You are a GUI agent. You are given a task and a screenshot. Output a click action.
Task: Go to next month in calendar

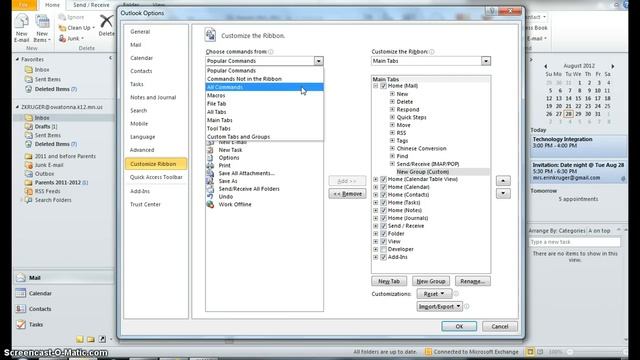tap(612, 66)
